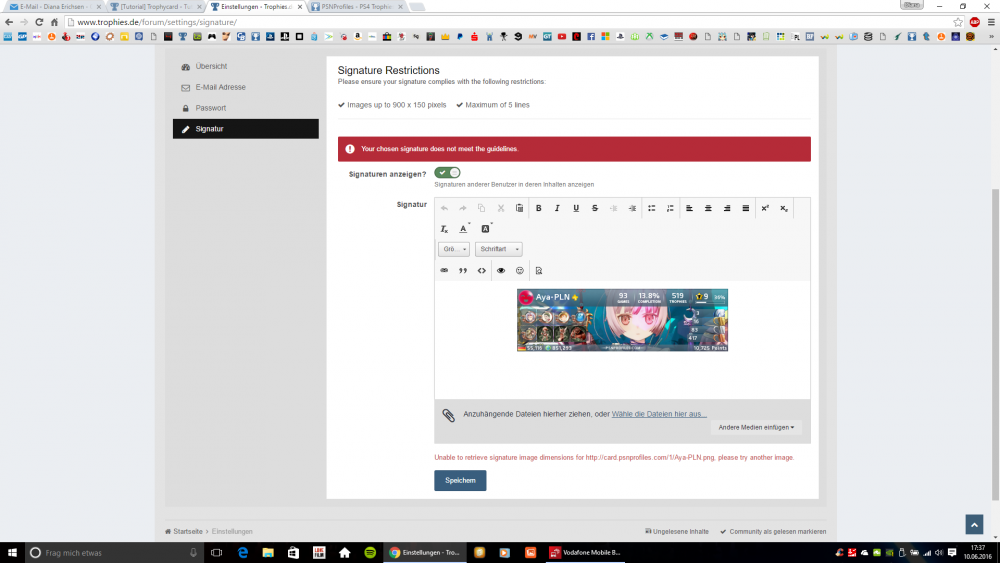Open the Passwort settings tab
Screen dimensions: 1000x563
(210, 108)
